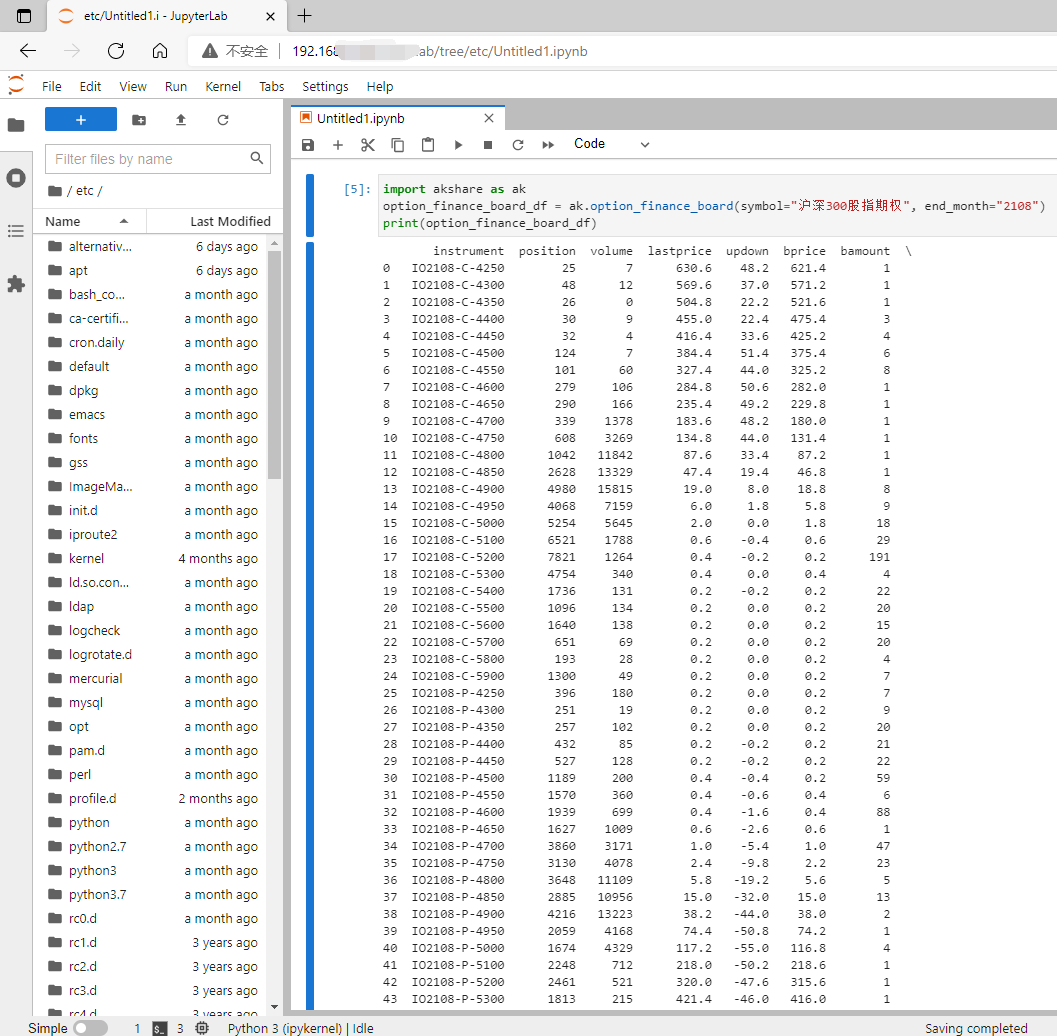This screenshot has width=1057, height=1036.
Task: Restart the kernel icon
Action: click(x=518, y=145)
